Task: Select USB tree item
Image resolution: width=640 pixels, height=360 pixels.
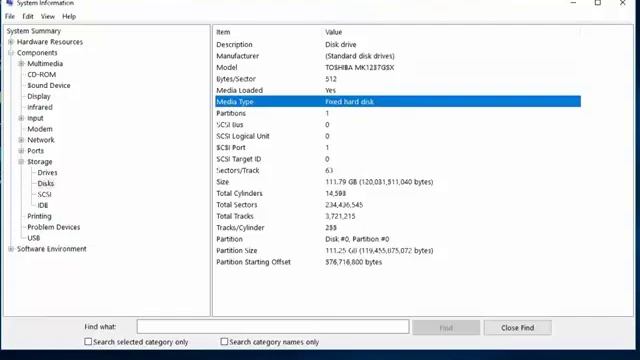Action: tap(33, 238)
